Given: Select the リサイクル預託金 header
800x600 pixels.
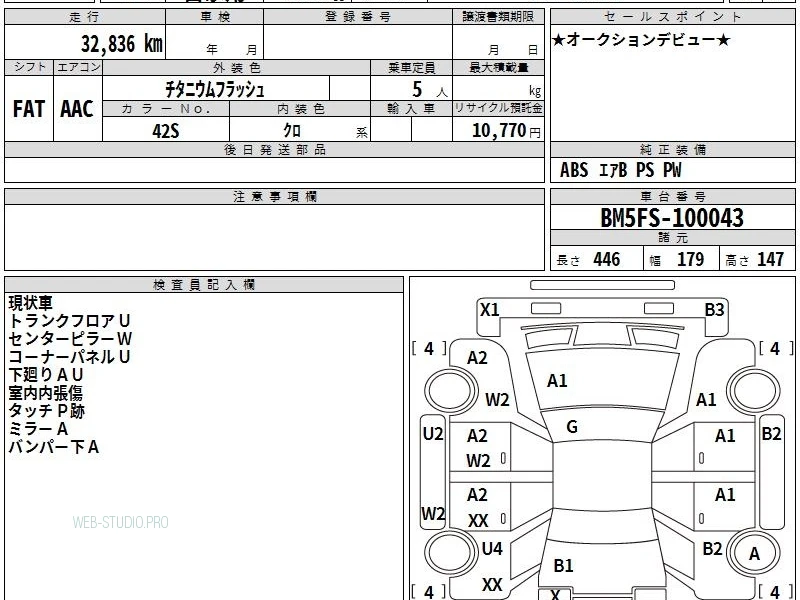Looking at the screenshot, I should pyautogui.click(x=498, y=109).
